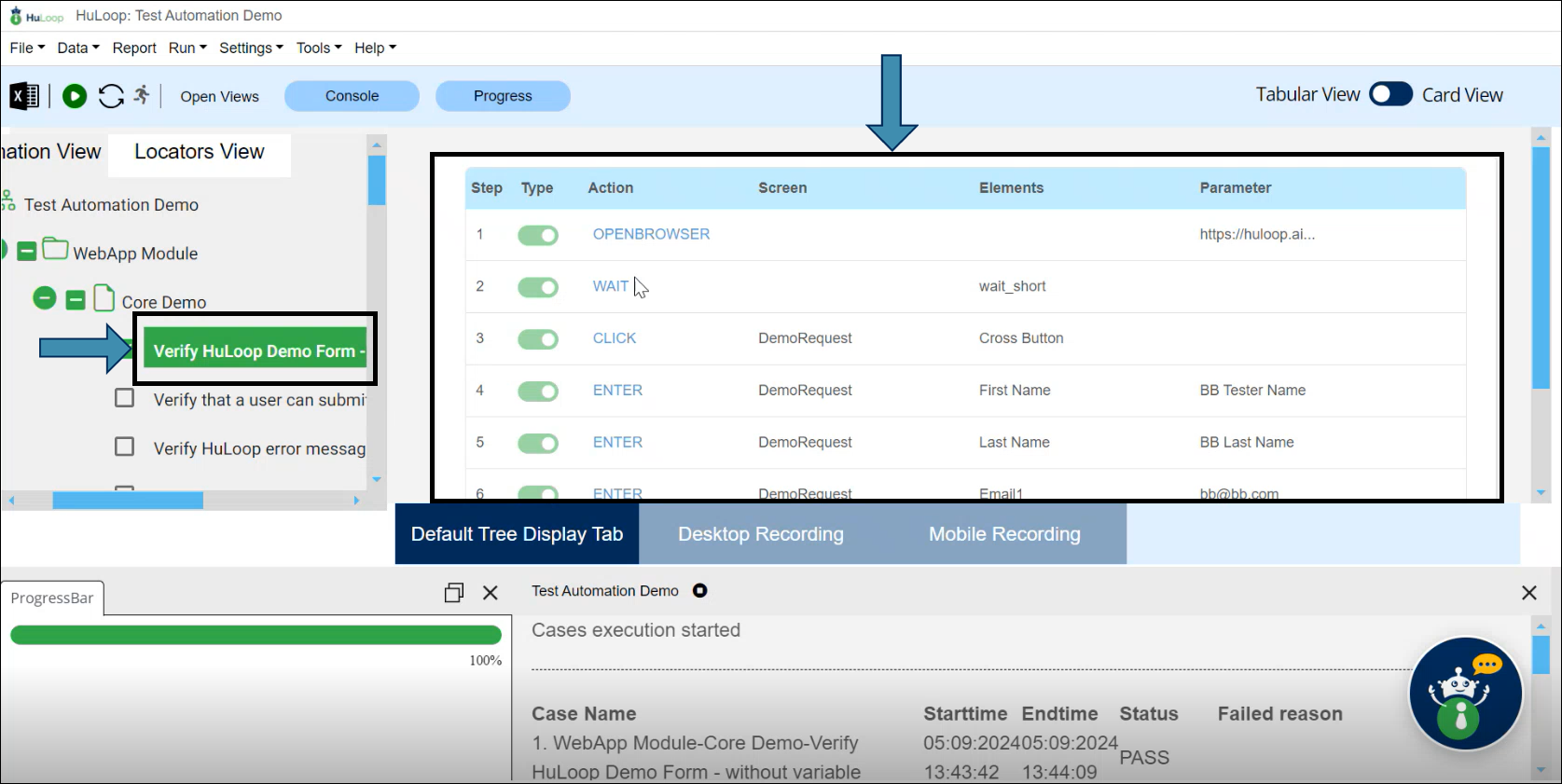The image size is (1562, 784).
Task: Switch the Tabular View / Card View toggle
Action: pos(1390,95)
